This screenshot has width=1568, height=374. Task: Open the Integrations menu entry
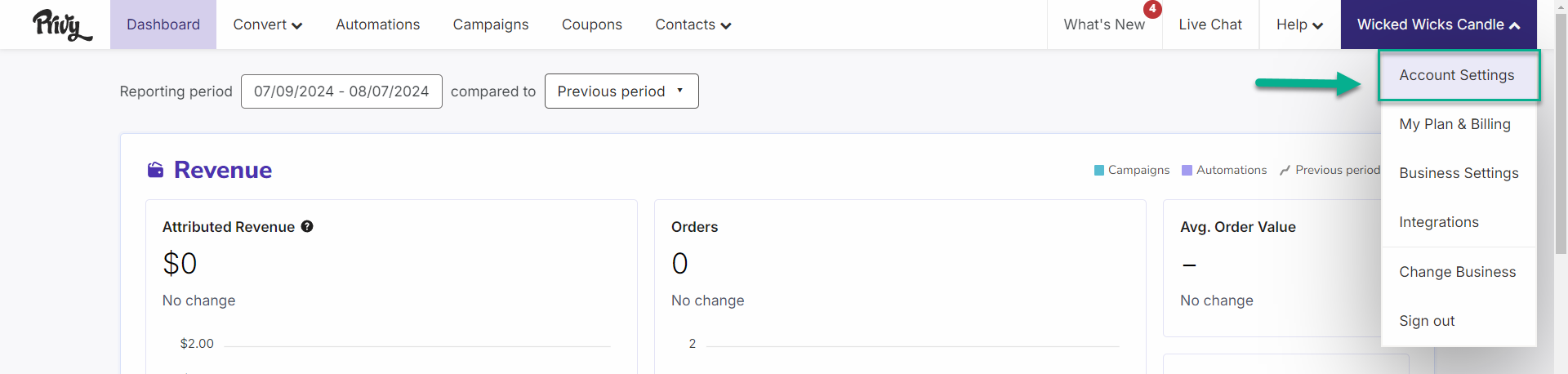click(1439, 222)
